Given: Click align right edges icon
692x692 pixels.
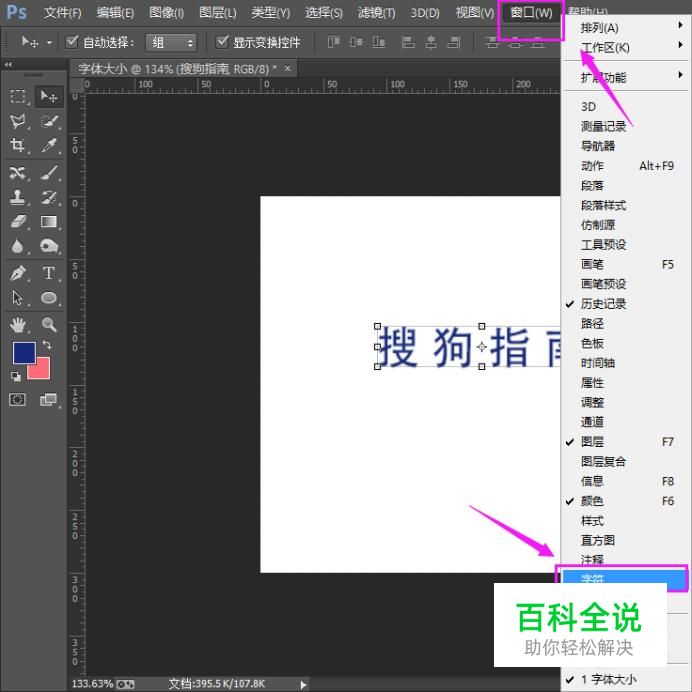Looking at the screenshot, I should (x=454, y=42).
